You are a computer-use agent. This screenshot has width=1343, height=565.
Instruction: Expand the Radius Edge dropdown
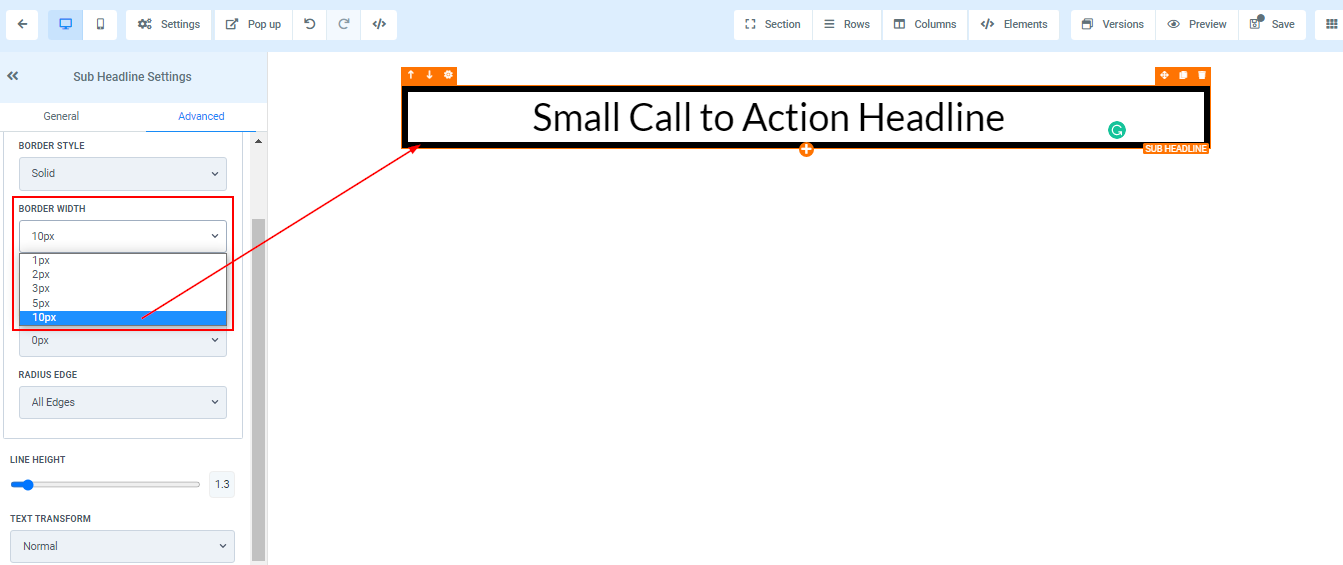pyautogui.click(x=123, y=403)
